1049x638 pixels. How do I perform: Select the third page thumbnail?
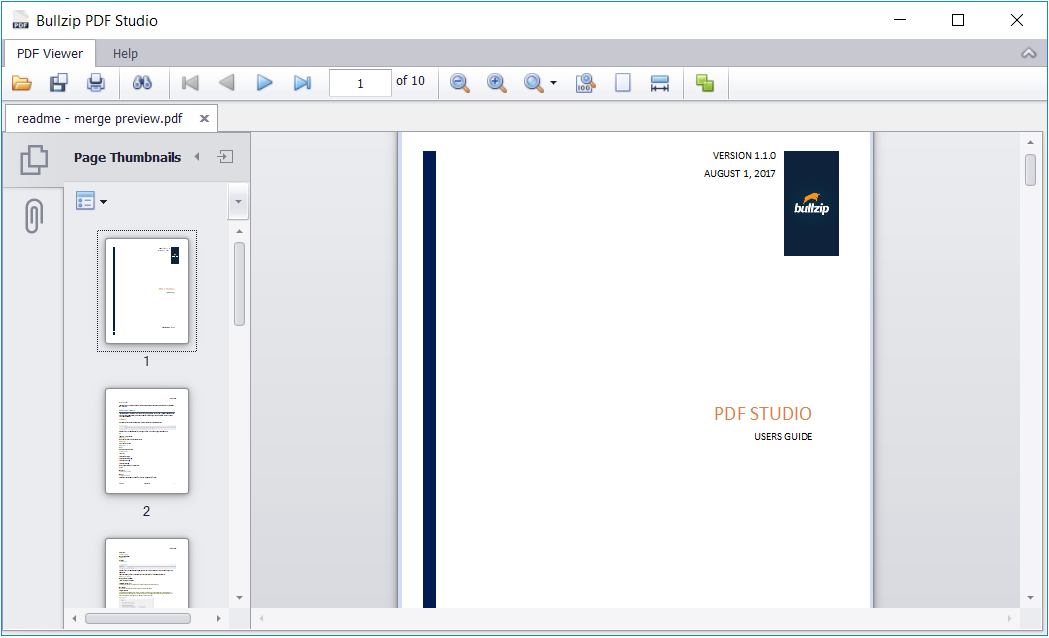pos(147,573)
